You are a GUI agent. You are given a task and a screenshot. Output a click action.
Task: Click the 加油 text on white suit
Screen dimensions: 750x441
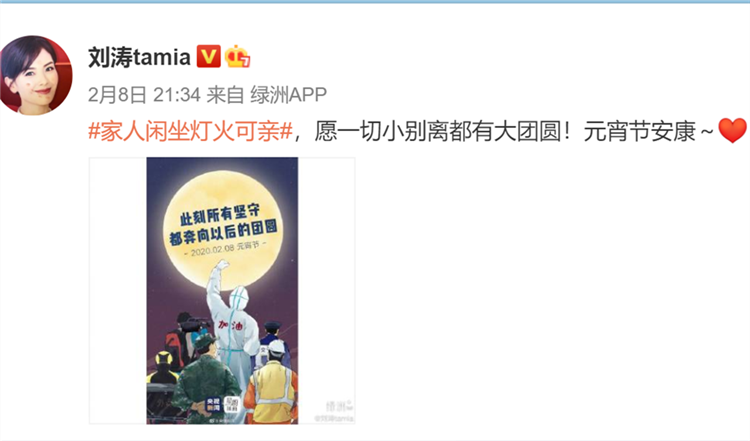click(x=231, y=326)
